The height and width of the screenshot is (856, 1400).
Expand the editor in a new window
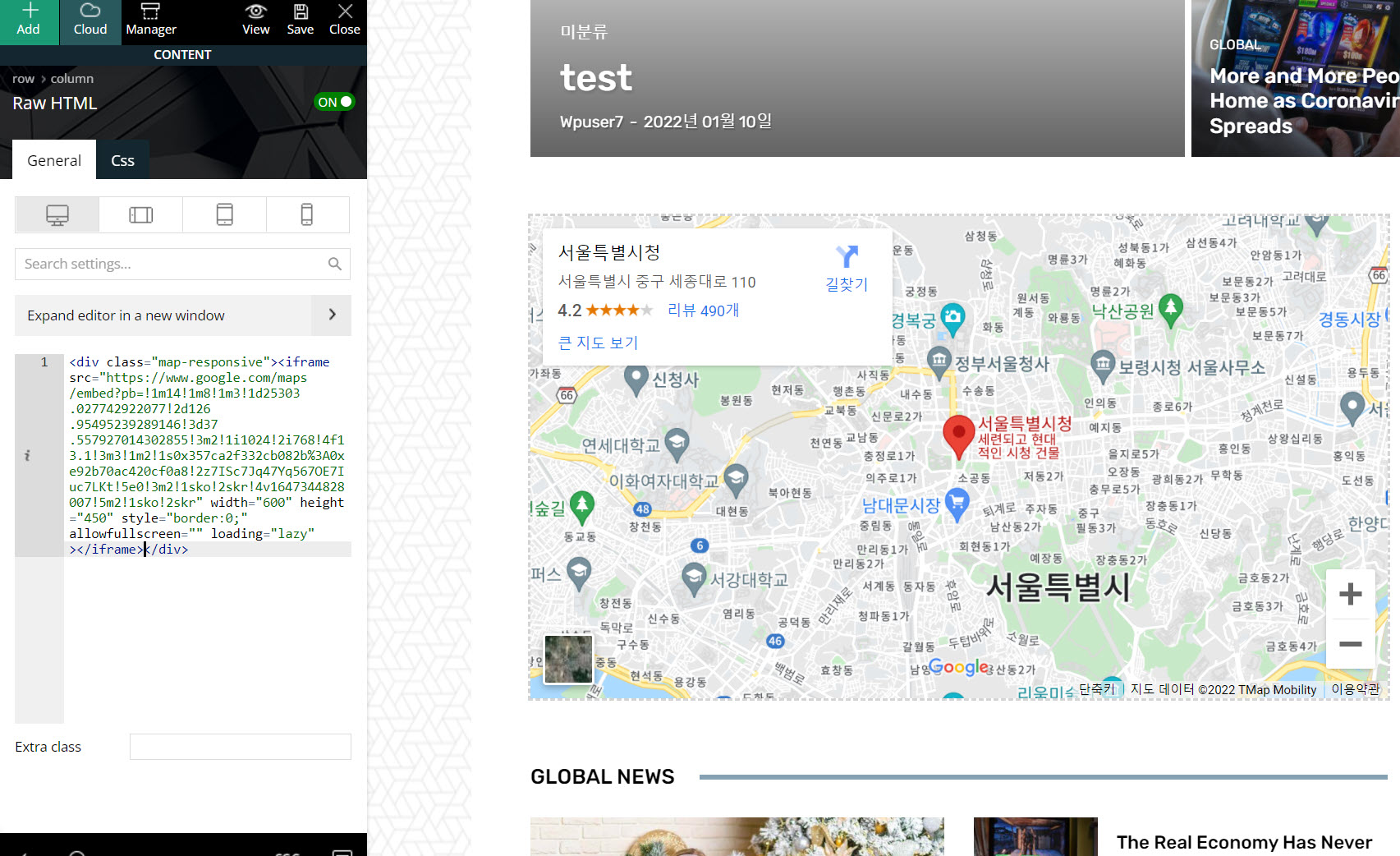[x=182, y=315]
